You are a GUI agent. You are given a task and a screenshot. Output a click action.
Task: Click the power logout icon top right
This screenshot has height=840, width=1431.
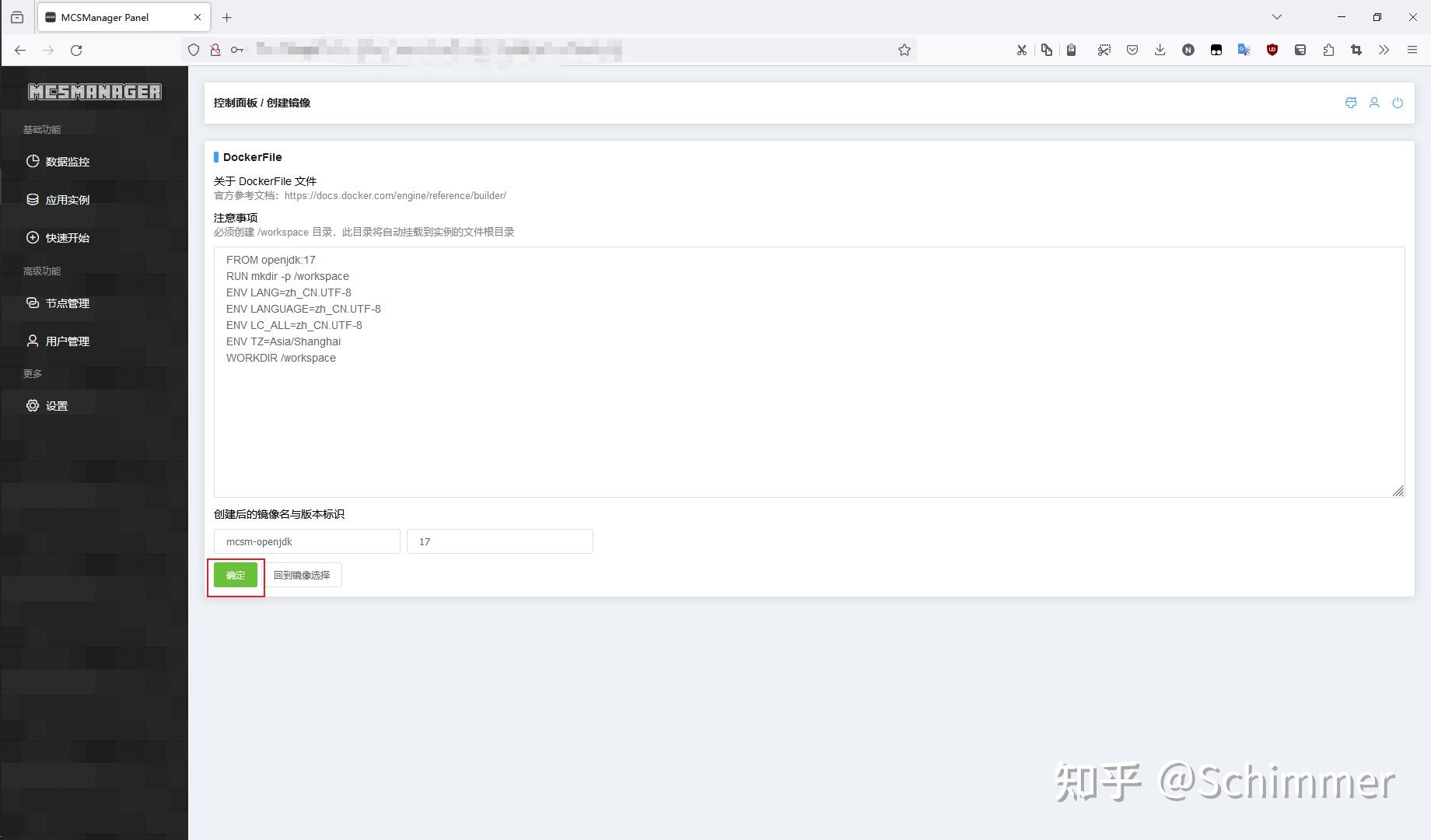tap(1398, 102)
